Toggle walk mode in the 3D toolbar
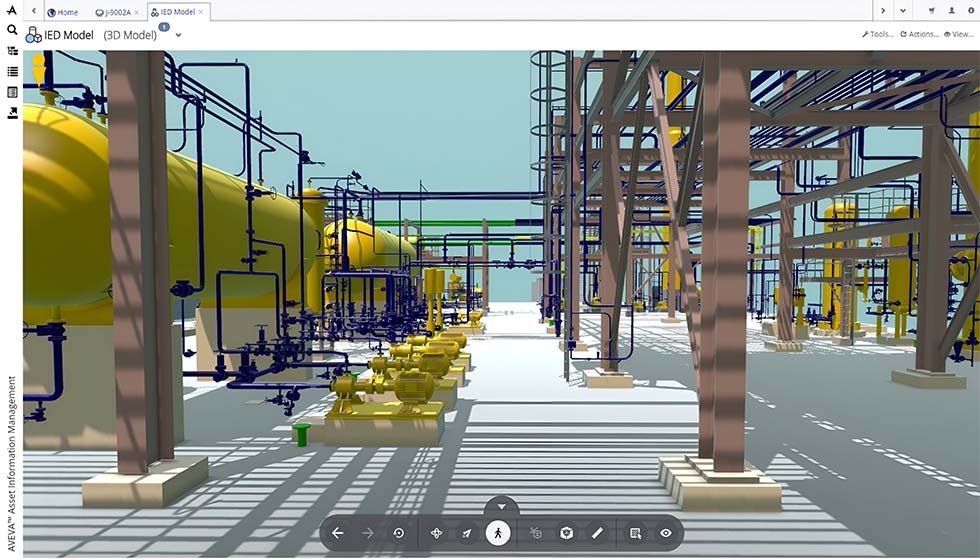980x560 pixels. pos(498,533)
